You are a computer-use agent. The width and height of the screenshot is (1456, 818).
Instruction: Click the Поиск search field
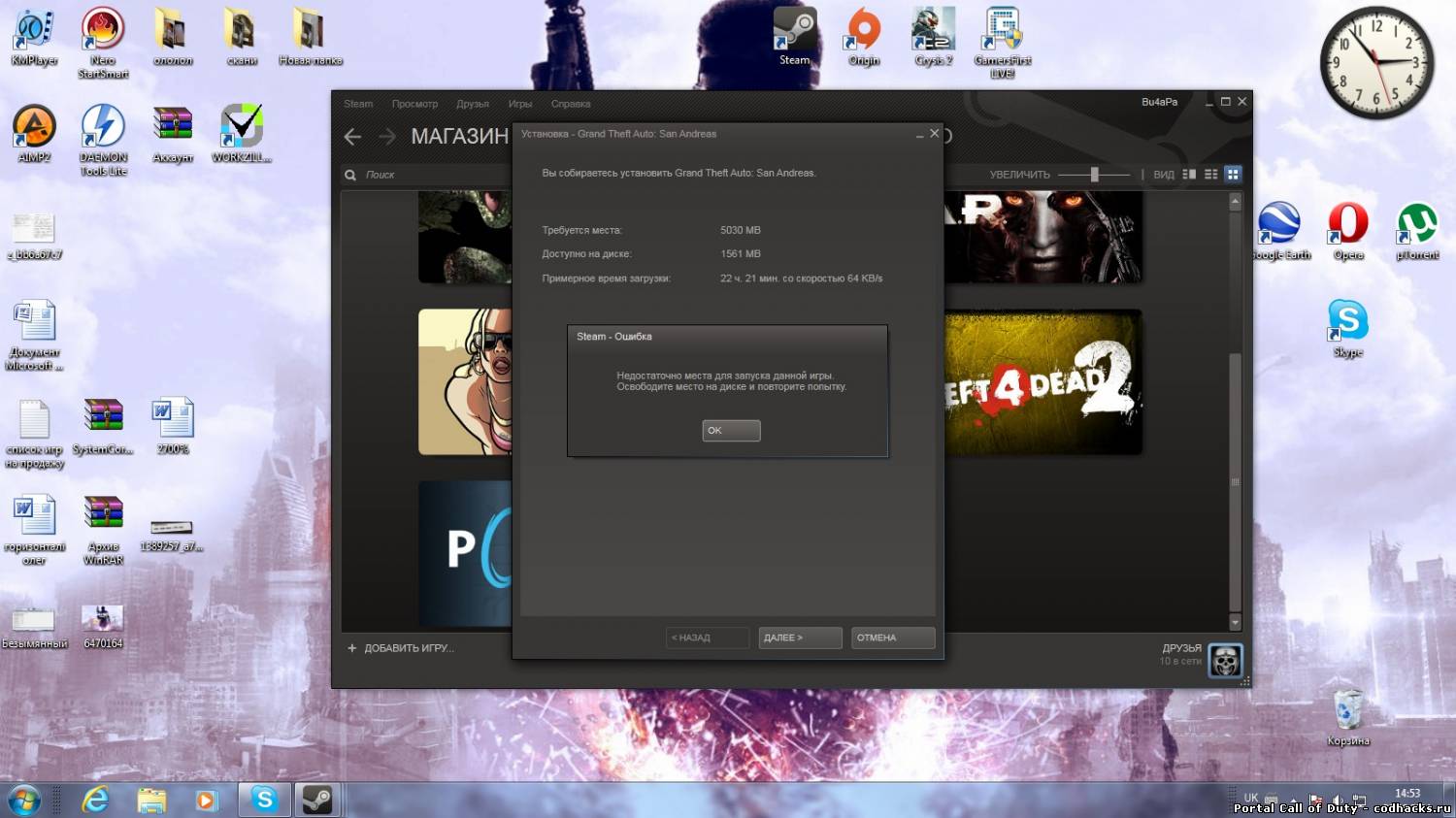tap(427, 175)
